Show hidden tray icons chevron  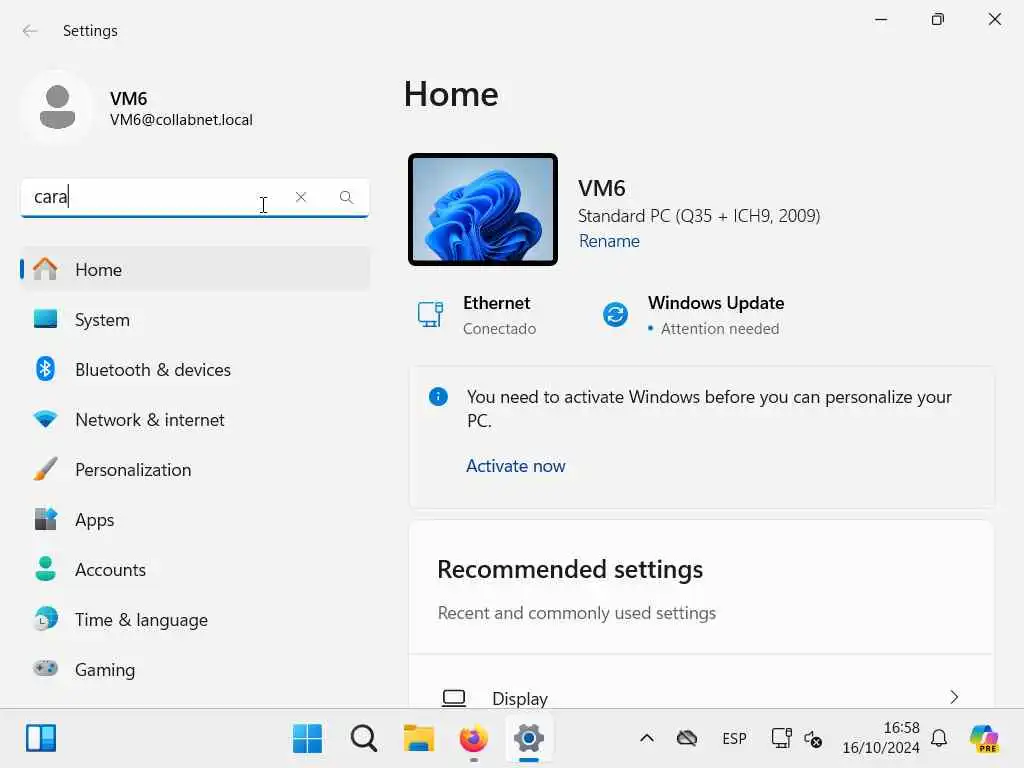[647, 738]
